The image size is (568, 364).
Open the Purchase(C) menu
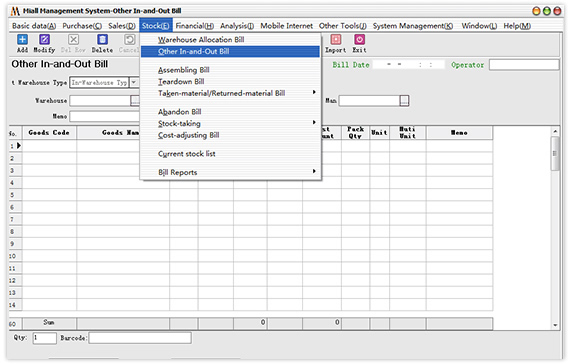pos(82,26)
